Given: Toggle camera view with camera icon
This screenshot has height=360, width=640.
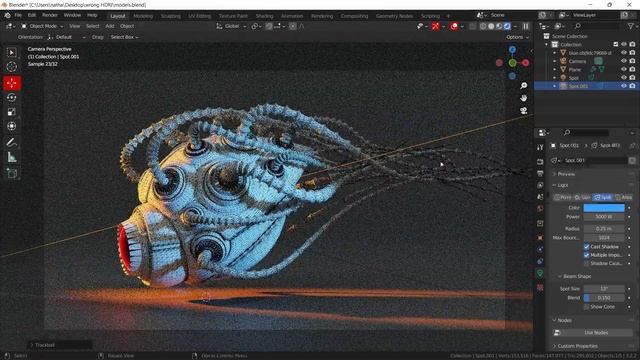Looking at the screenshot, I should point(524,111).
